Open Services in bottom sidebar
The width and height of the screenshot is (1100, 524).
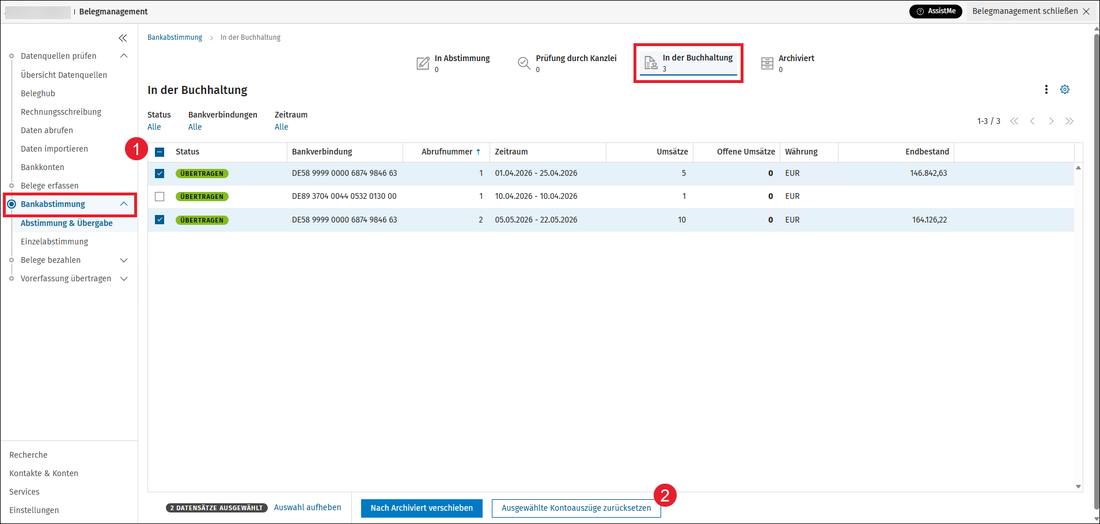25,492
